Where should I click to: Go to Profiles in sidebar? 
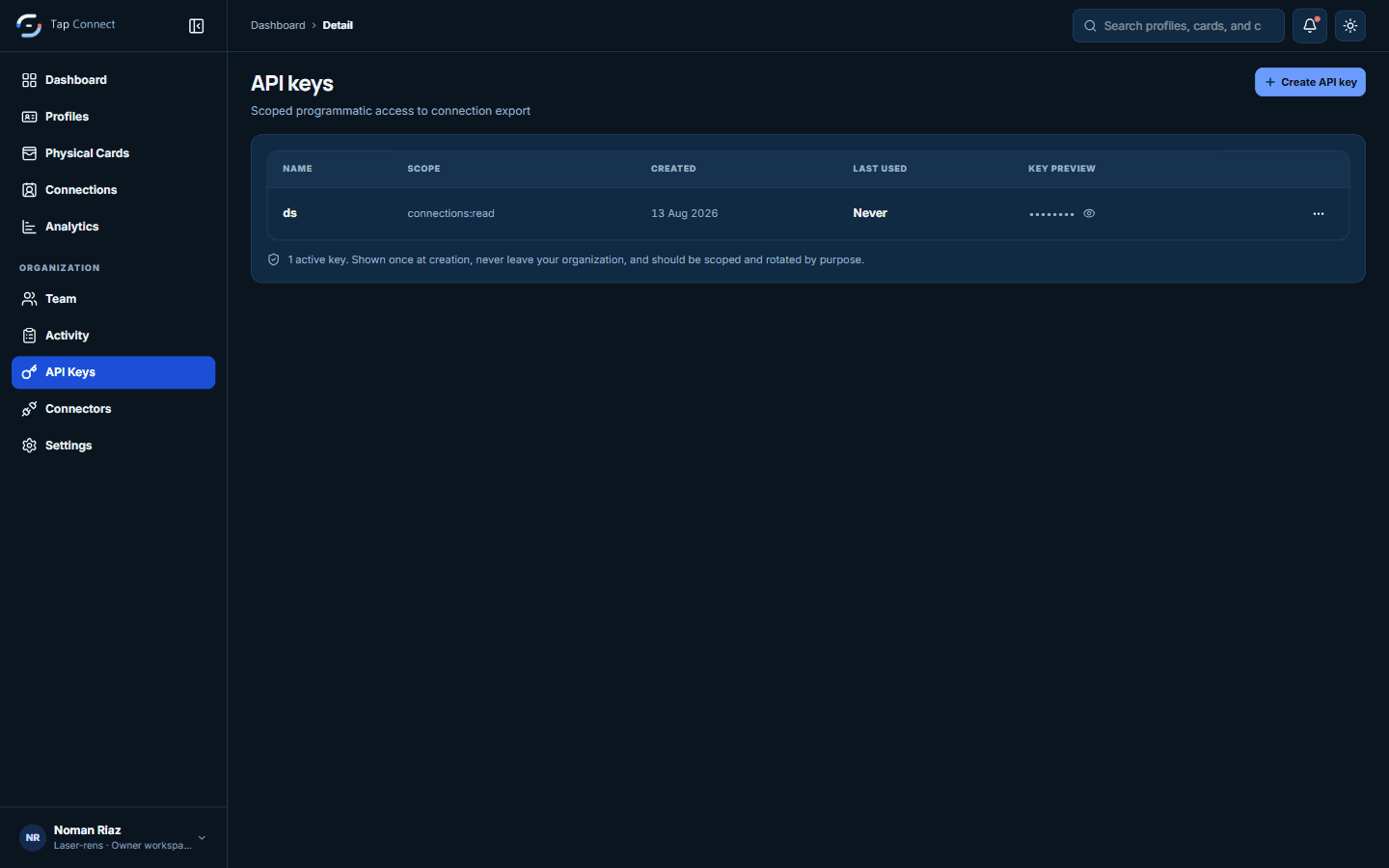click(x=113, y=117)
